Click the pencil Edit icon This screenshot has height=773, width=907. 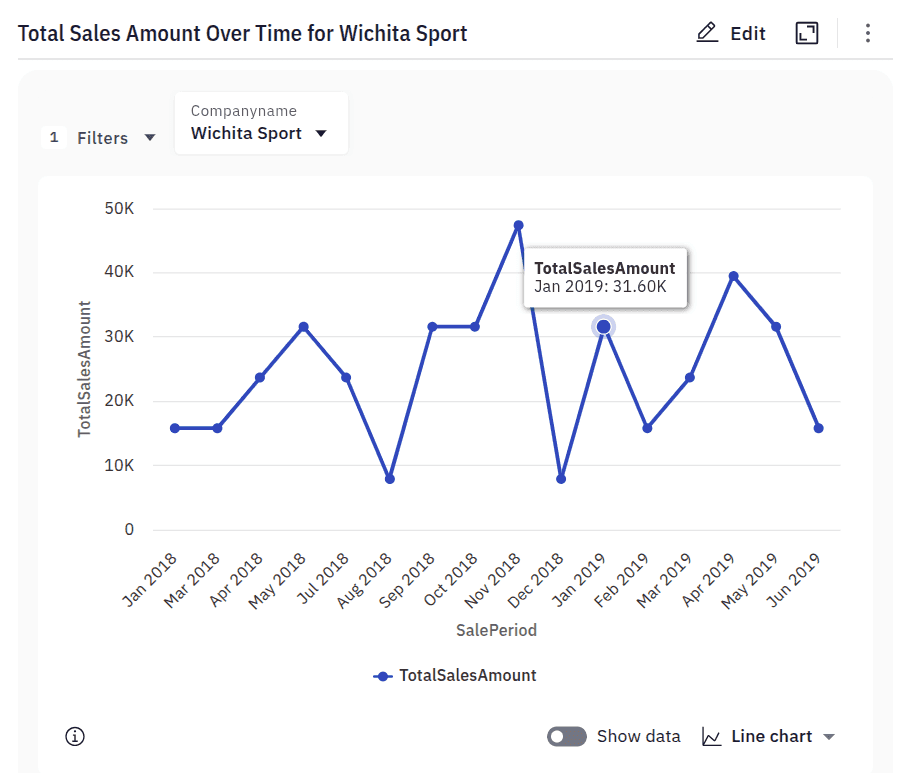pos(709,33)
